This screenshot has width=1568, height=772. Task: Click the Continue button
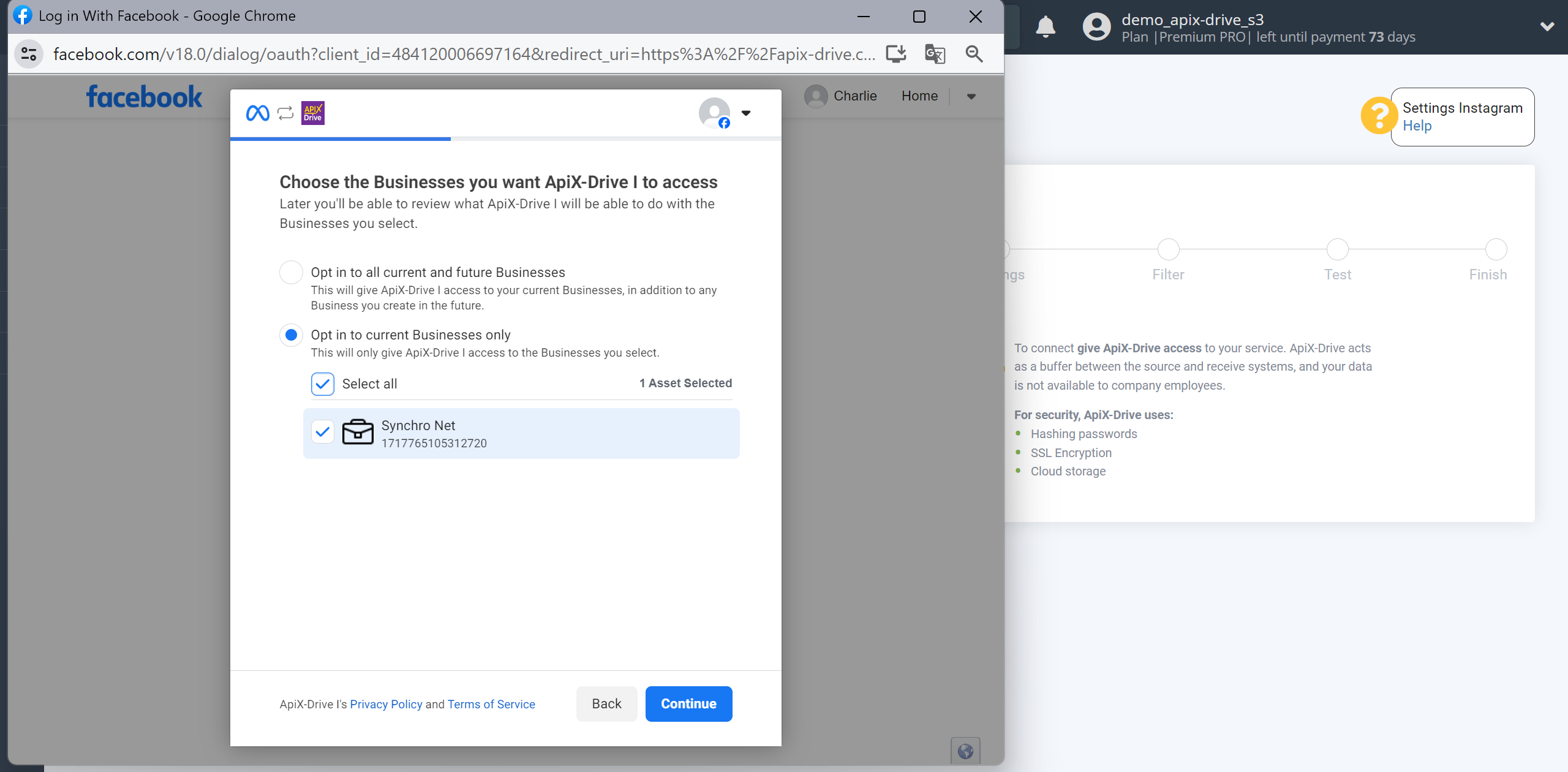pos(688,704)
